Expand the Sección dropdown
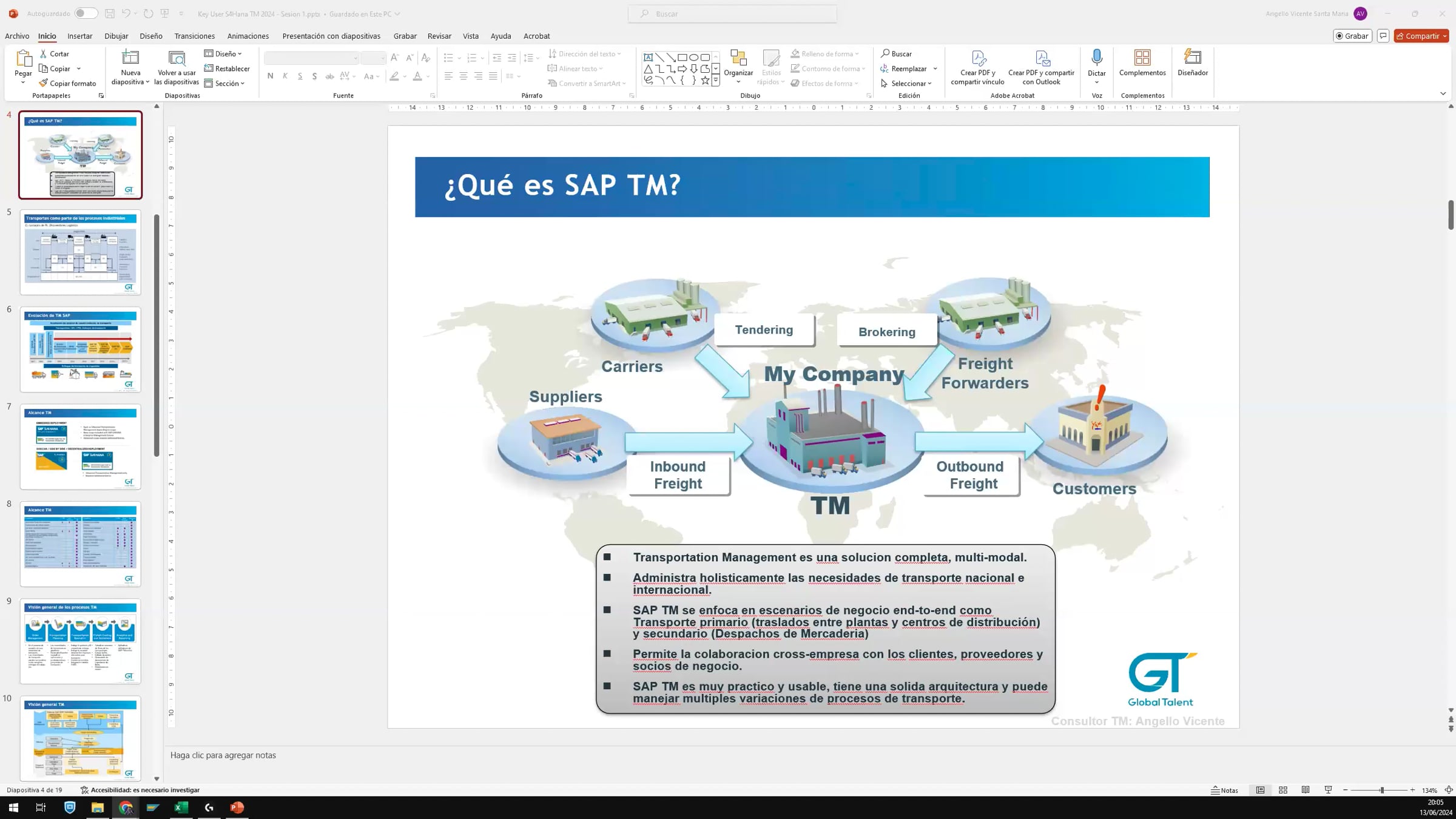Image resolution: width=1456 pixels, height=819 pixels. click(x=224, y=83)
